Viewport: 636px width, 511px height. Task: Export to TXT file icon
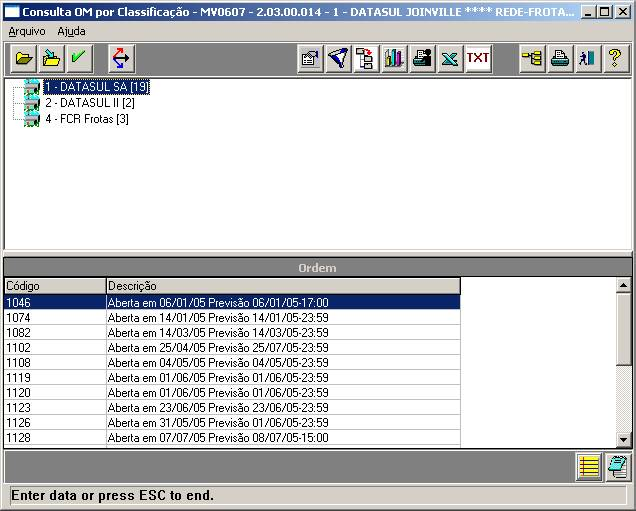(478, 59)
